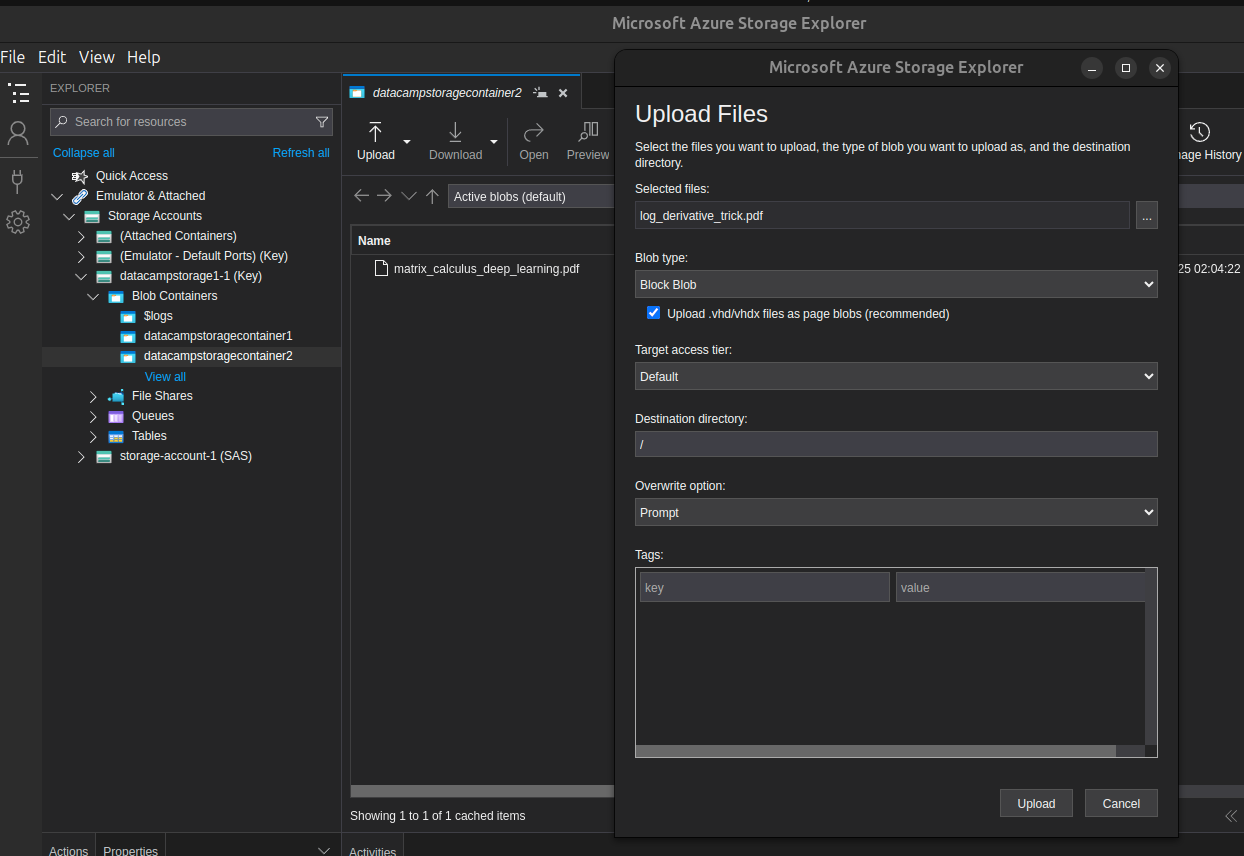Screen dimensions: 1244x856
Task: Click the Download toolbar icon
Action: 454,140
